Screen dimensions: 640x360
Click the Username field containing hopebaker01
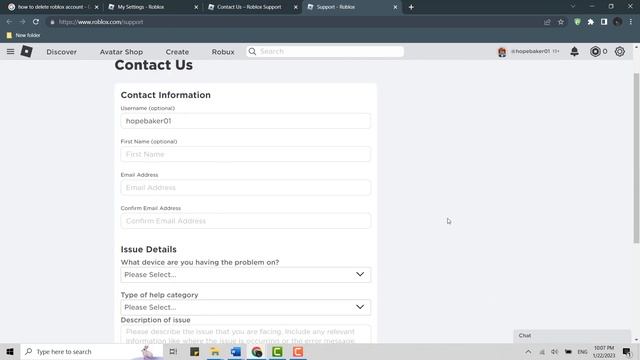click(x=246, y=121)
